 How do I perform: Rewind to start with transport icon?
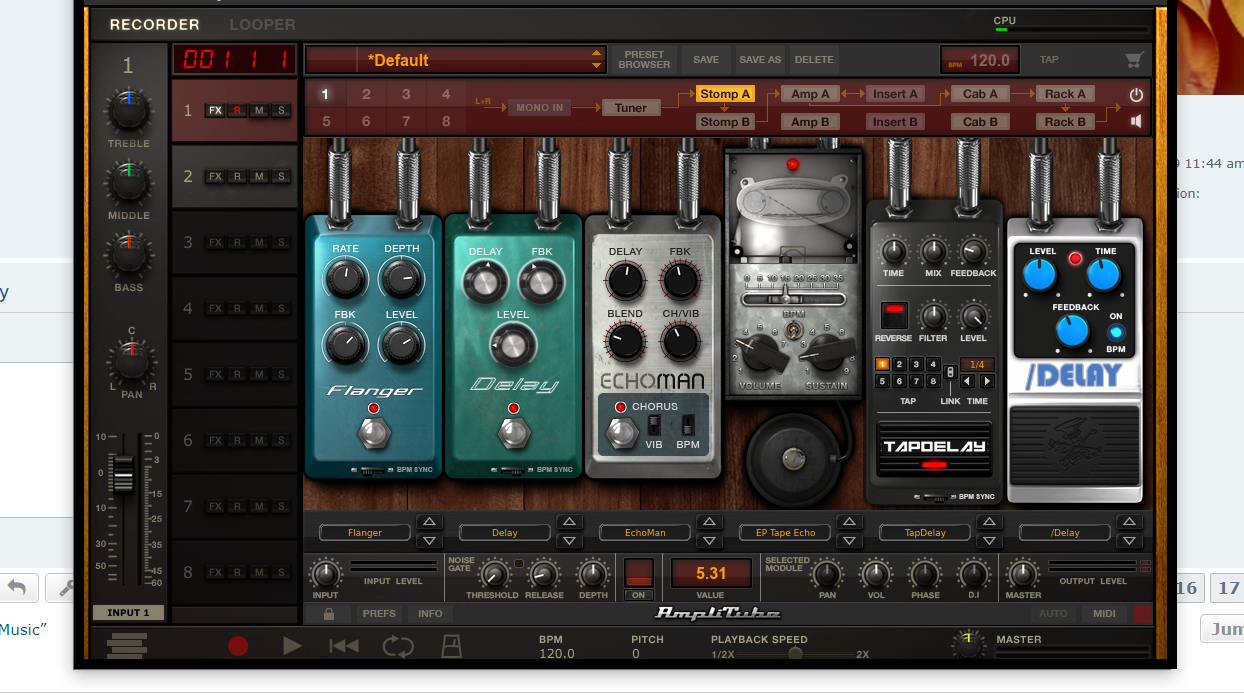(x=344, y=646)
